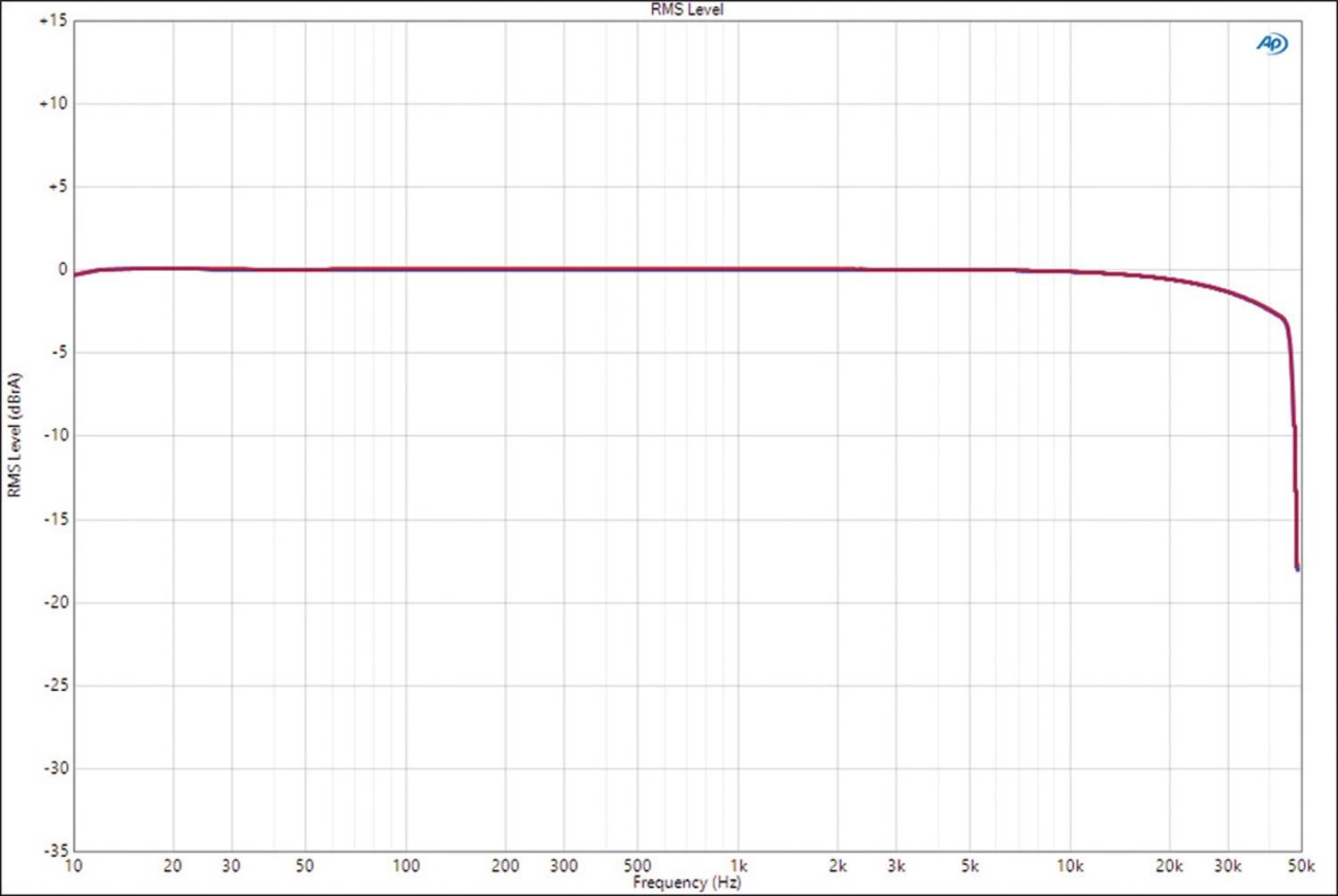Click the '3k' frequency tick label
Image resolution: width=1338 pixels, height=896 pixels.
[x=896, y=866]
